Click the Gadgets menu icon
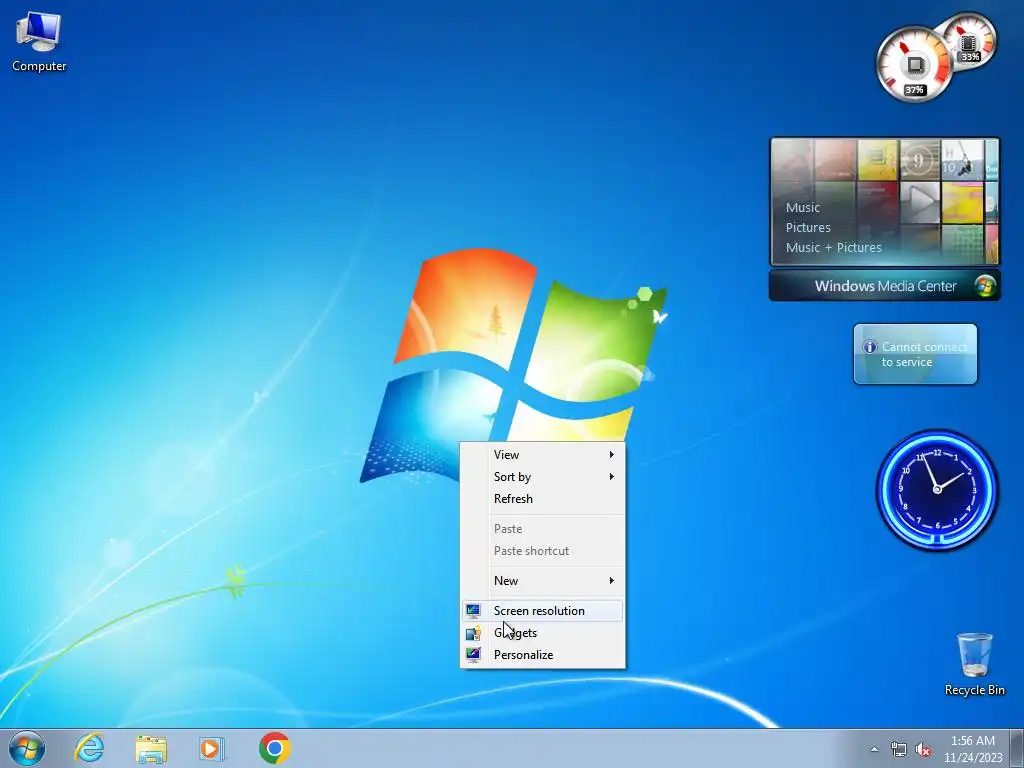The width and height of the screenshot is (1024, 768). (x=473, y=633)
